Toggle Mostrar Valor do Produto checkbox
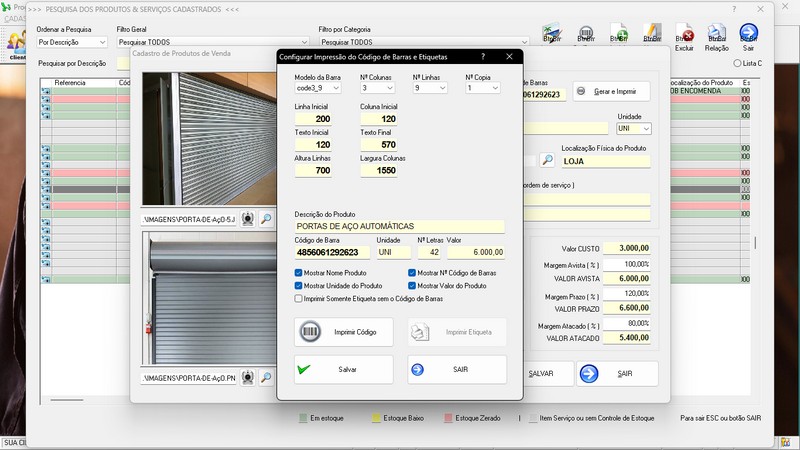This screenshot has width=800, height=450. pos(412,286)
